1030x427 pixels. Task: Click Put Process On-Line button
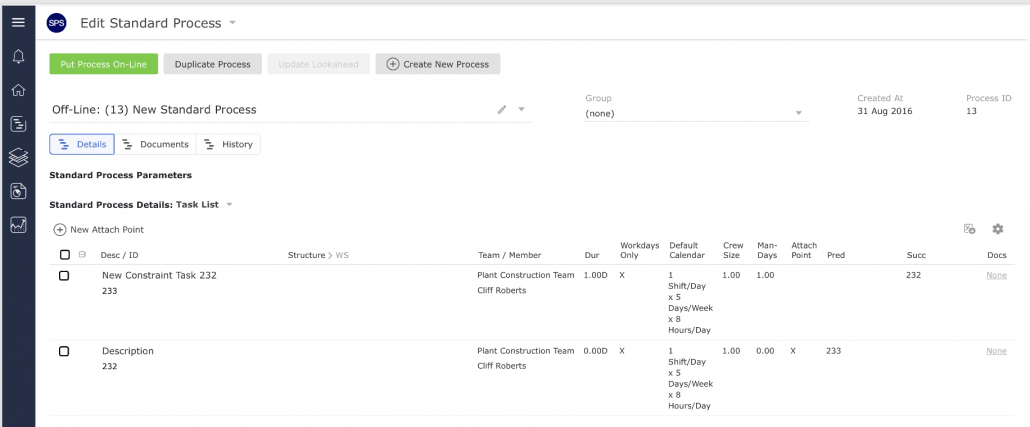click(x=104, y=64)
